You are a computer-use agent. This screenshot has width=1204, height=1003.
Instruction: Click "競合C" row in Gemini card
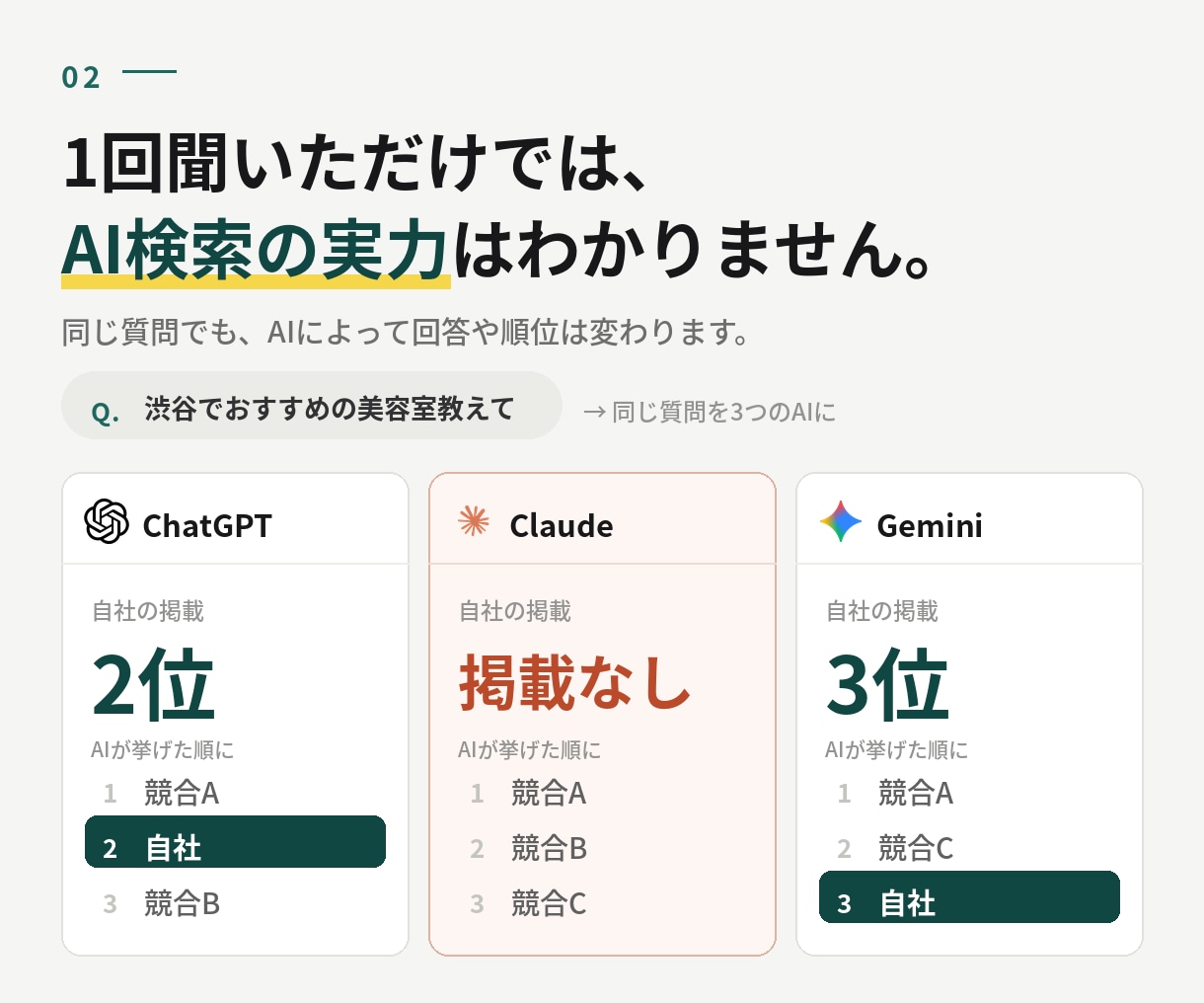[969, 848]
